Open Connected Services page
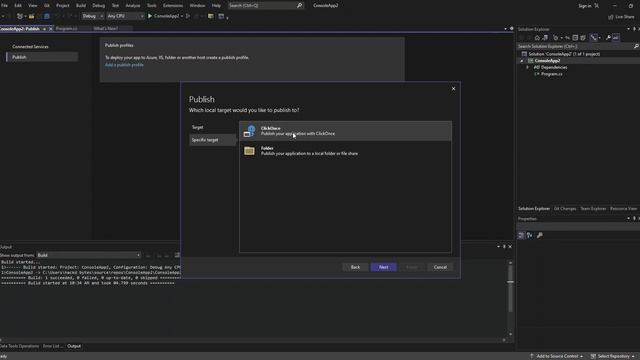 tap(30, 47)
